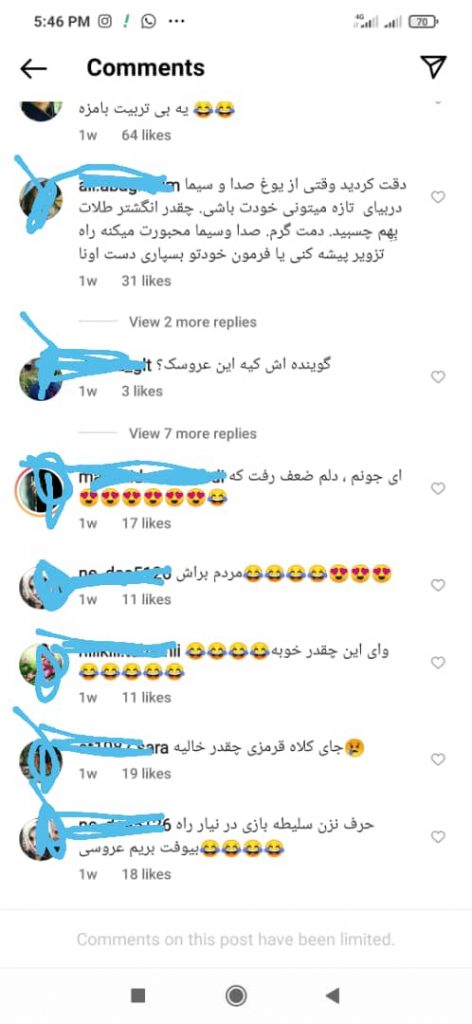Like the heart-eyes comment with 17 likes
Screen dimensions: 472x1024
(x=439, y=488)
